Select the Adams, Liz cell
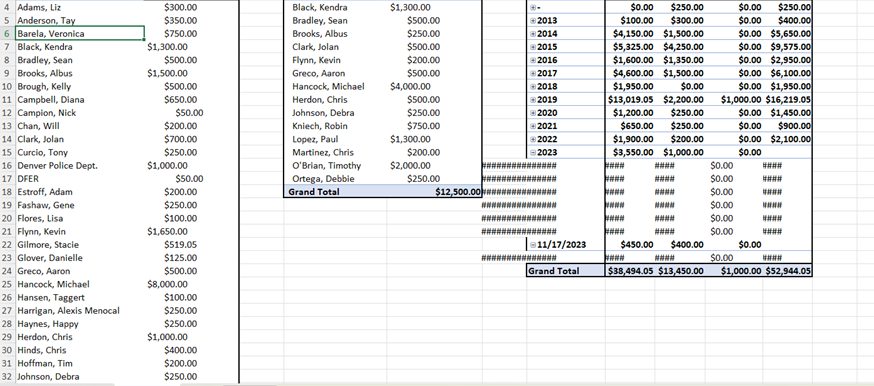 (x=80, y=7)
